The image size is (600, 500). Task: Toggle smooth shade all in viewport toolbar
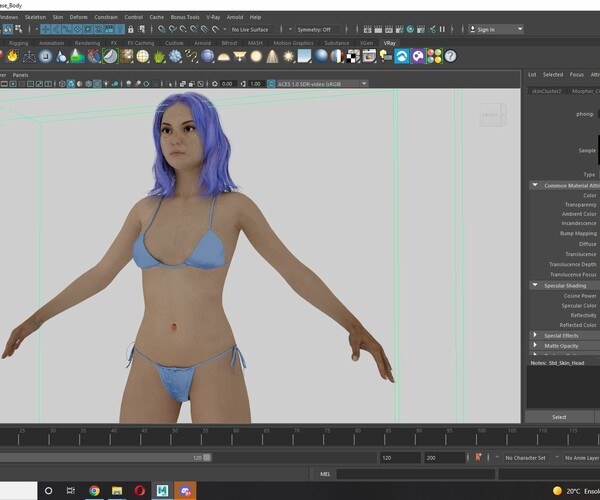pos(71,84)
